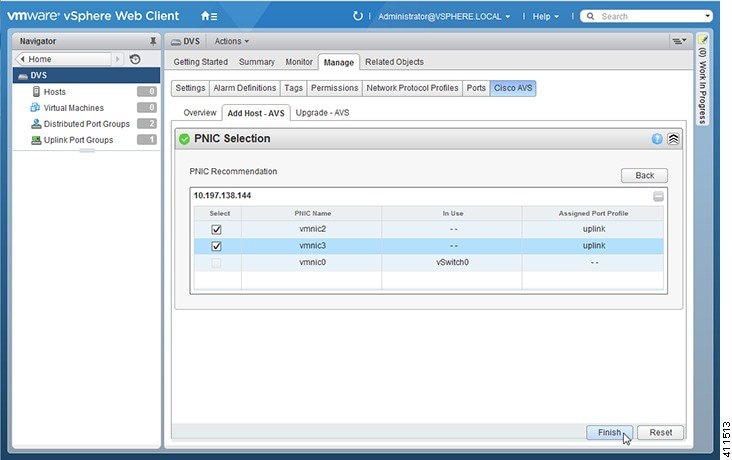Open the Help dropdown
The height and width of the screenshot is (460, 732).
546,16
